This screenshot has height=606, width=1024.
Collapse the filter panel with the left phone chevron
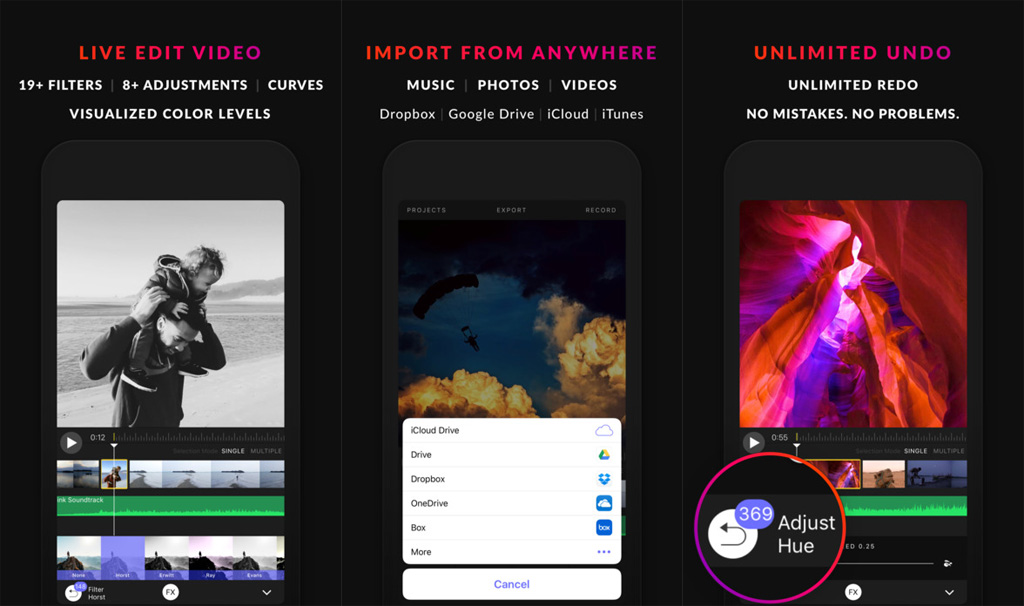click(x=267, y=592)
